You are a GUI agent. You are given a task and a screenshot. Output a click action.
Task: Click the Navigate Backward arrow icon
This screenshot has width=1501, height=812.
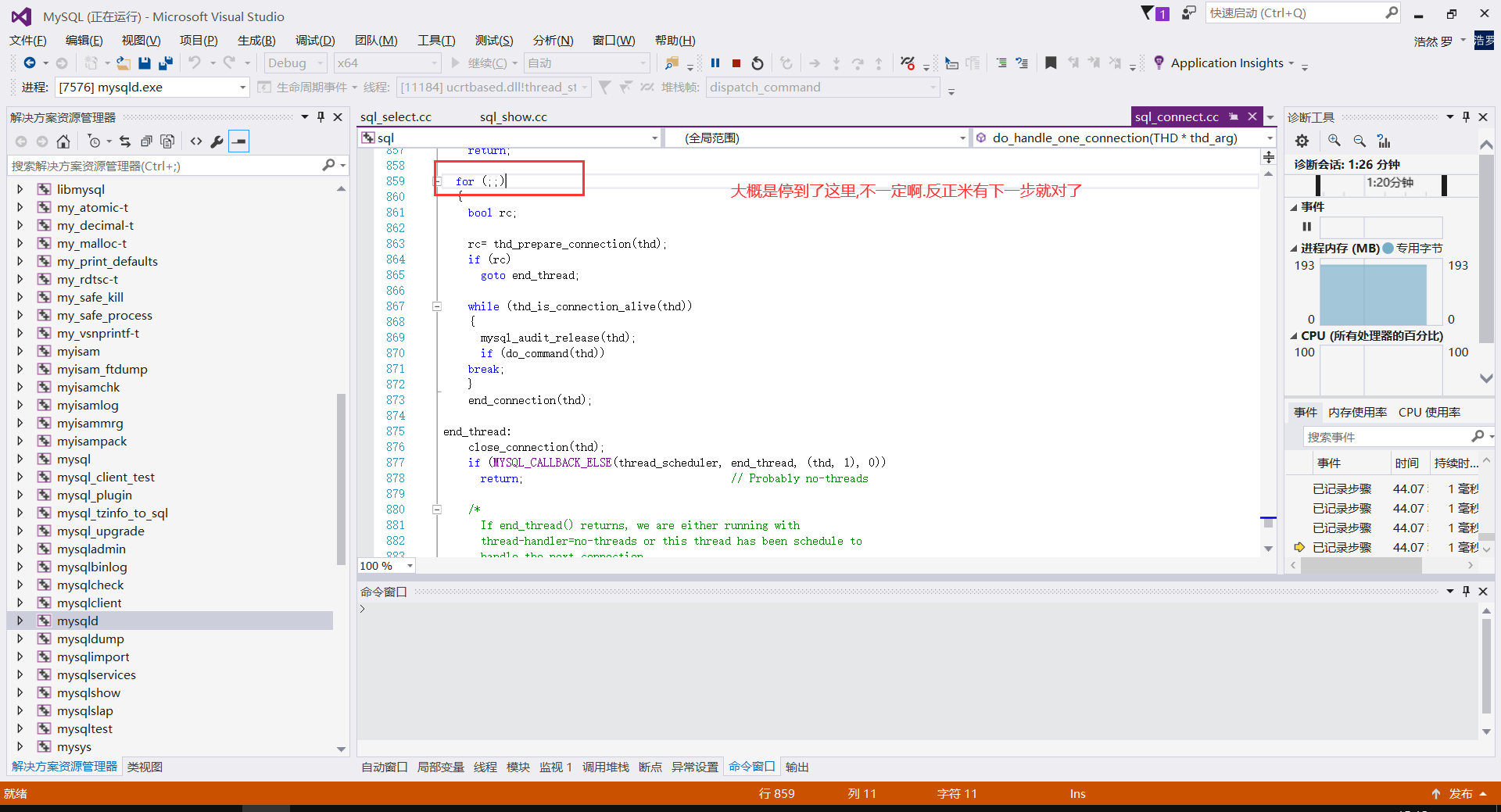click(x=29, y=63)
